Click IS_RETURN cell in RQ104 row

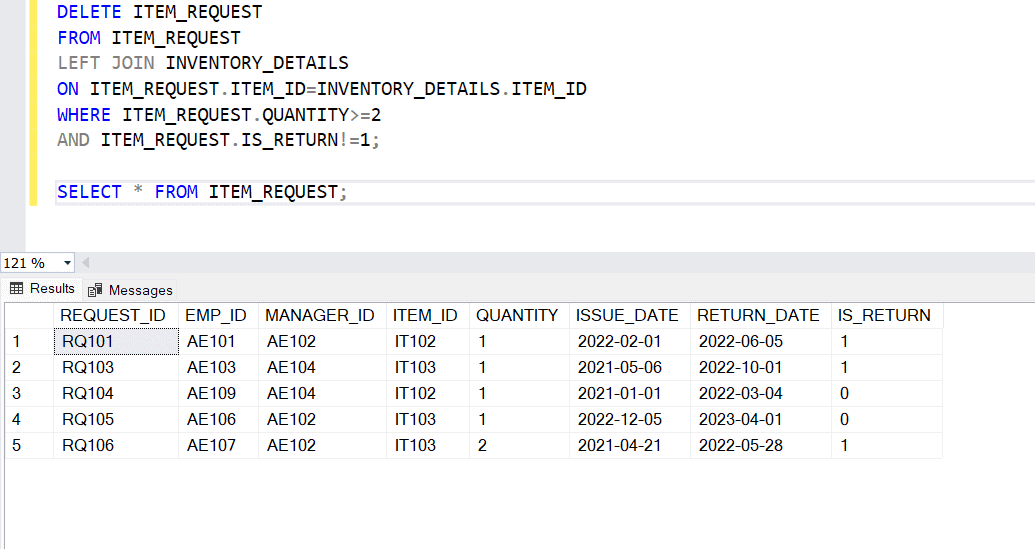[887, 393]
